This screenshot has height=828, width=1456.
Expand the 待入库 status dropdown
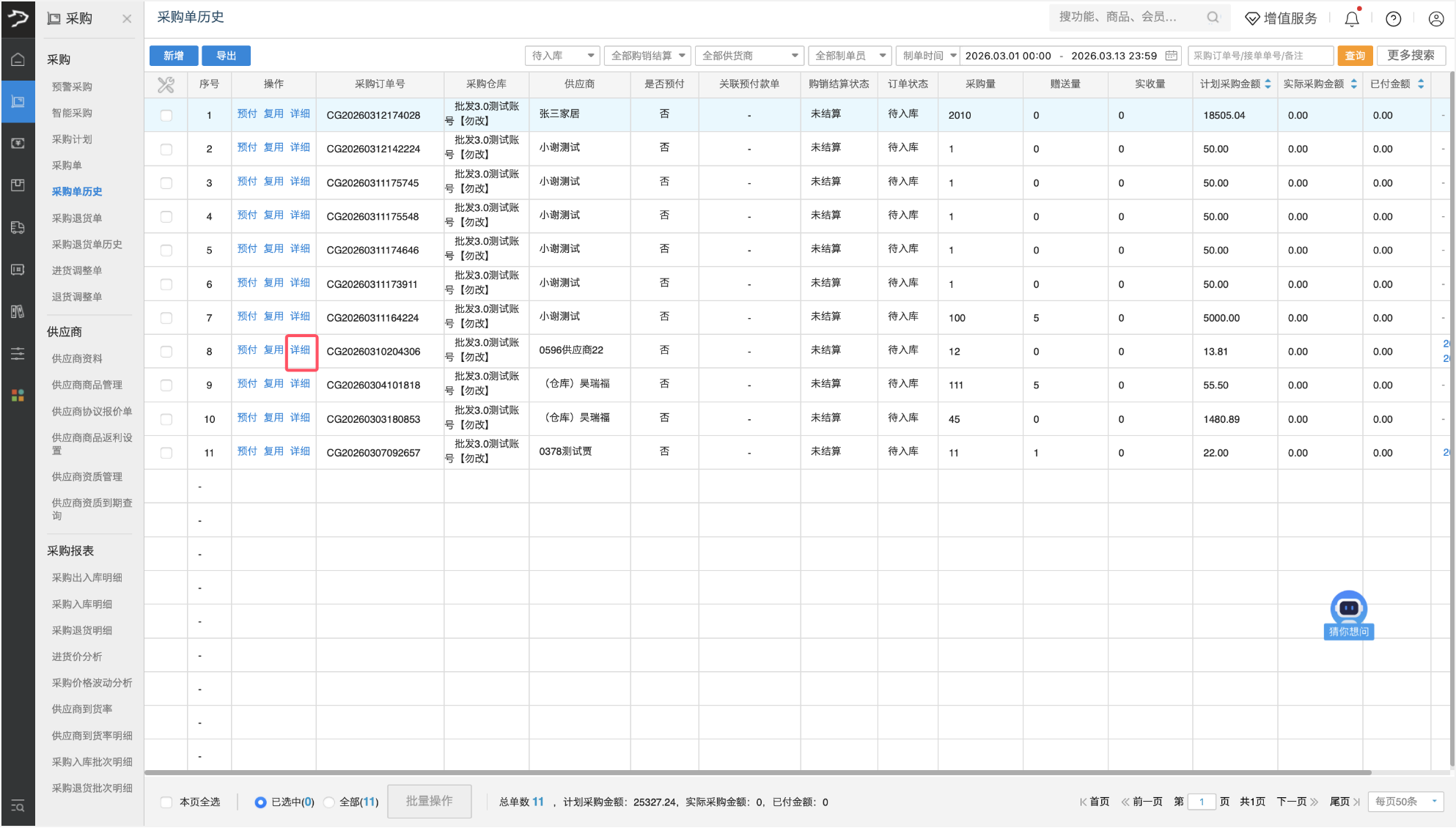[x=562, y=56]
